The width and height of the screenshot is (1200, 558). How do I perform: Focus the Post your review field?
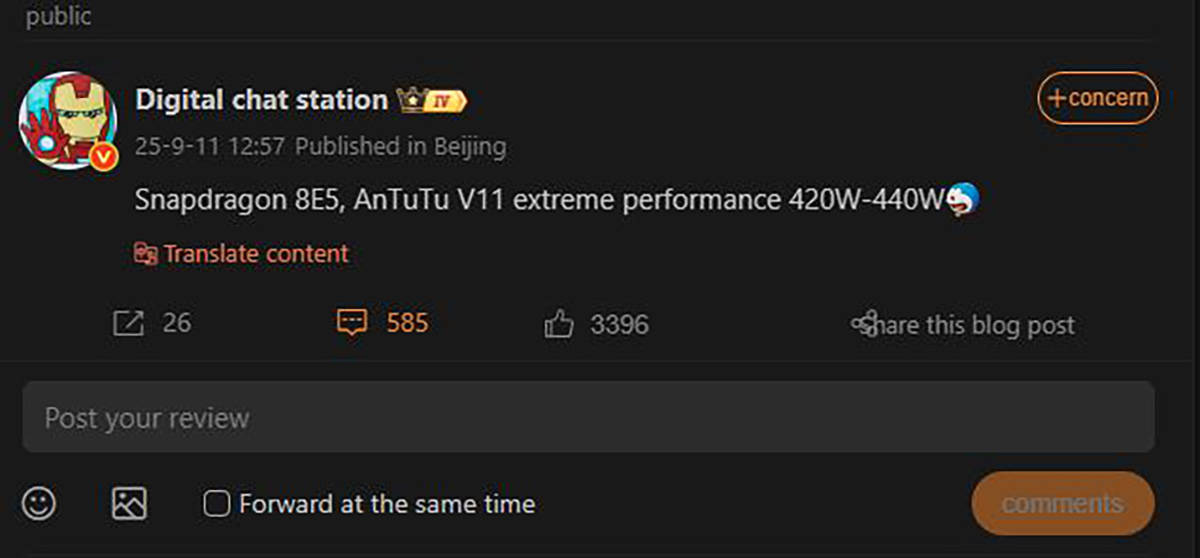[588, 417]
